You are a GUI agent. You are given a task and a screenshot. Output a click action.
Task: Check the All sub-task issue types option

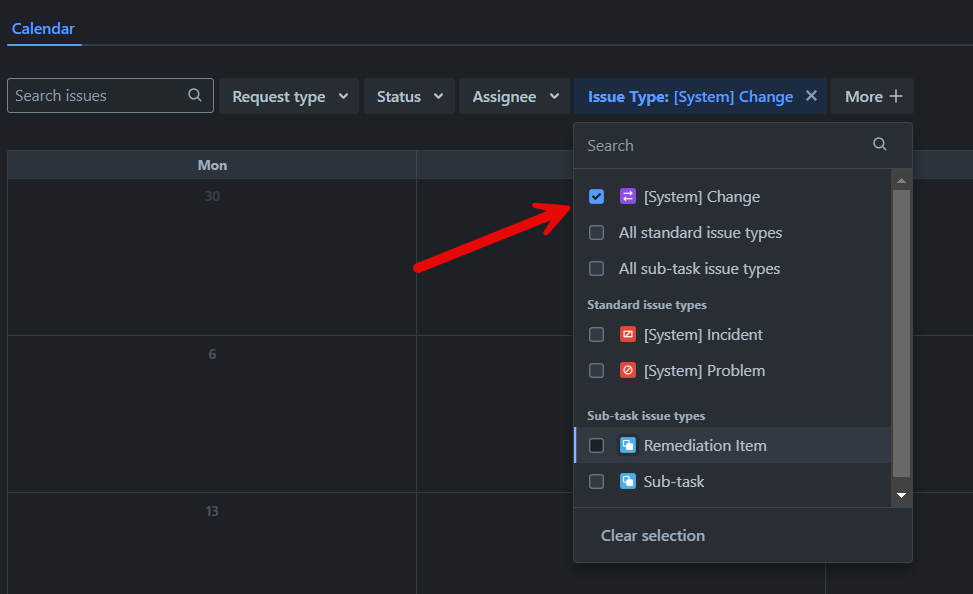[x=596, y=268]
